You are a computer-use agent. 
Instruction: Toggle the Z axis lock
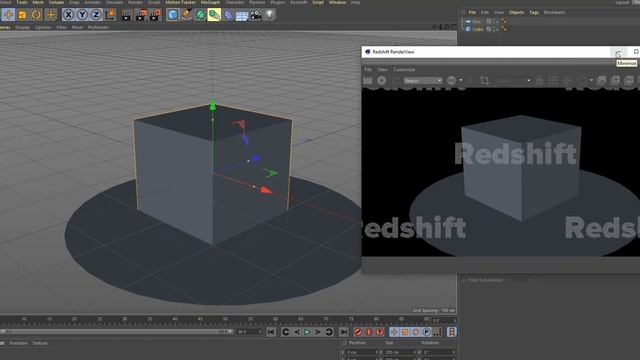pos(96,15)
